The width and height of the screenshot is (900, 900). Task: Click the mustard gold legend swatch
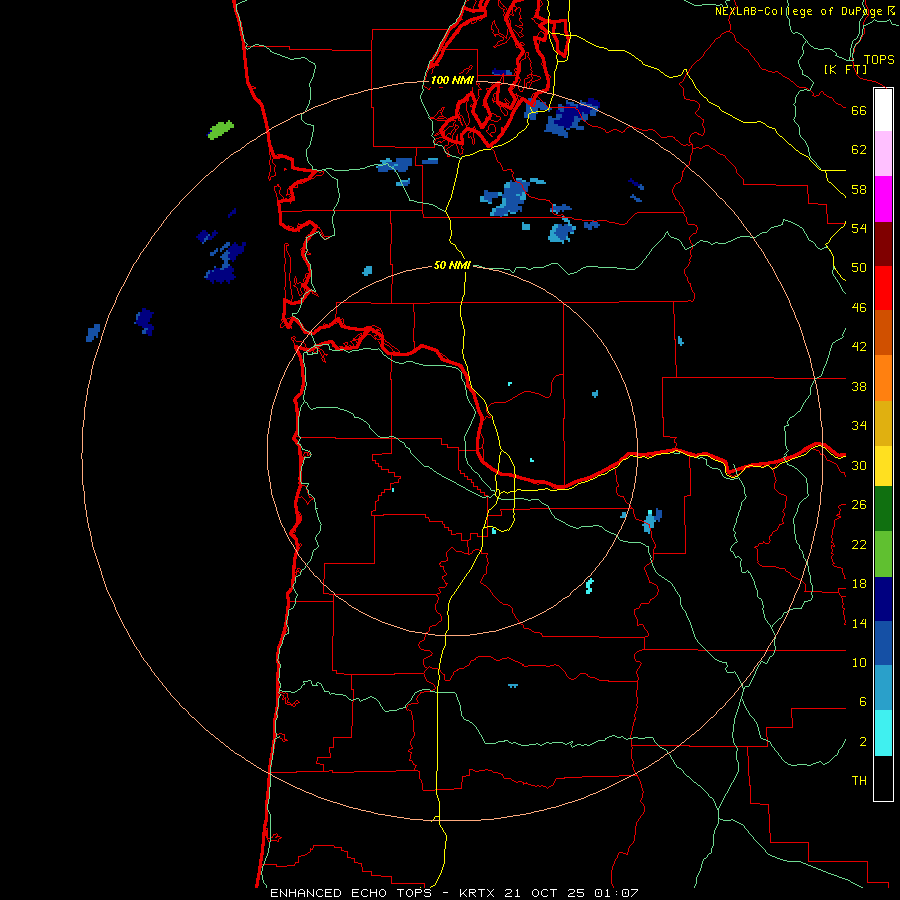tap(883, 423)
